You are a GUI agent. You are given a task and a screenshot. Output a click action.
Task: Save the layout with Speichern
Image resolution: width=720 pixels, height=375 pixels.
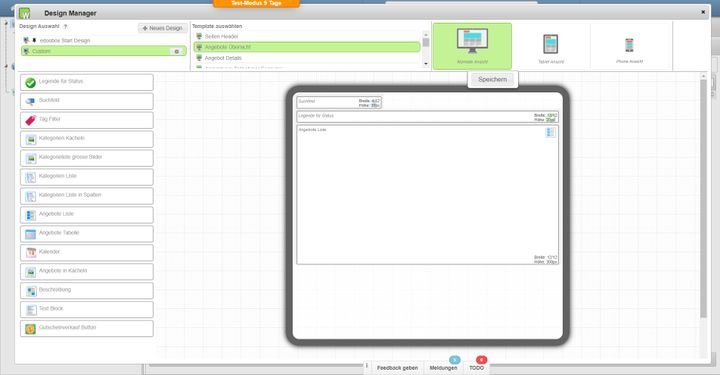pos(493,79)
